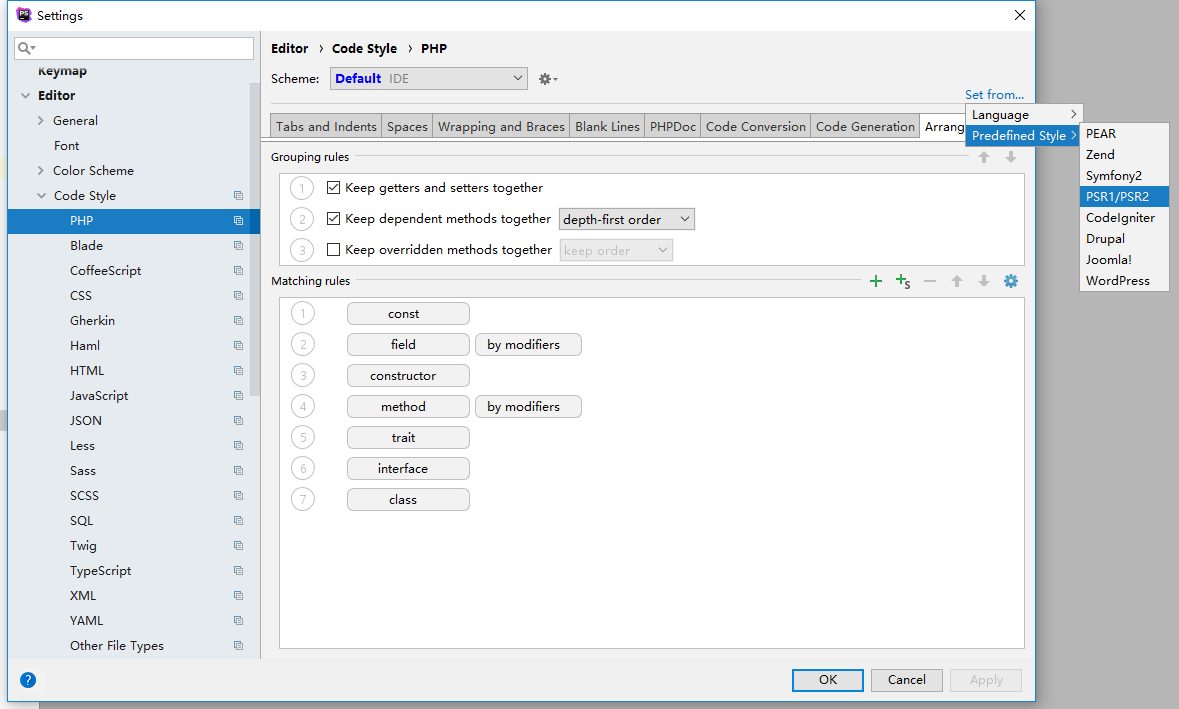
Task: Click the scheme gear actions icon
Action: (547, 79)
